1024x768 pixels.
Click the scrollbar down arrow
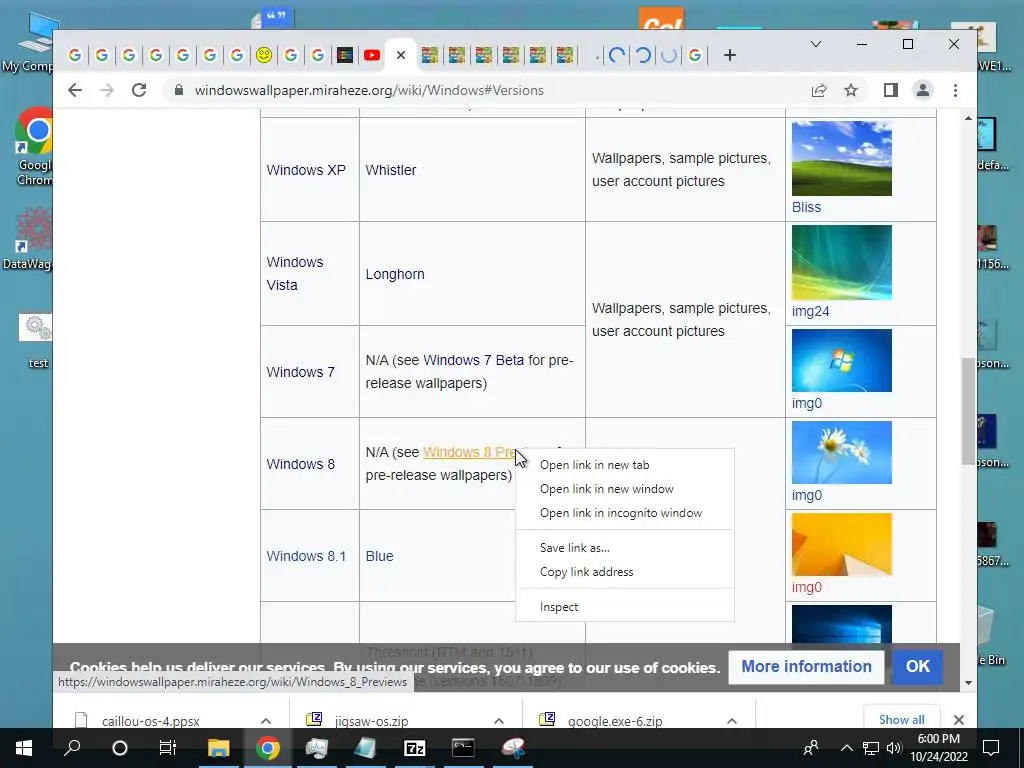pyautogui.click(x=968, y=683)
